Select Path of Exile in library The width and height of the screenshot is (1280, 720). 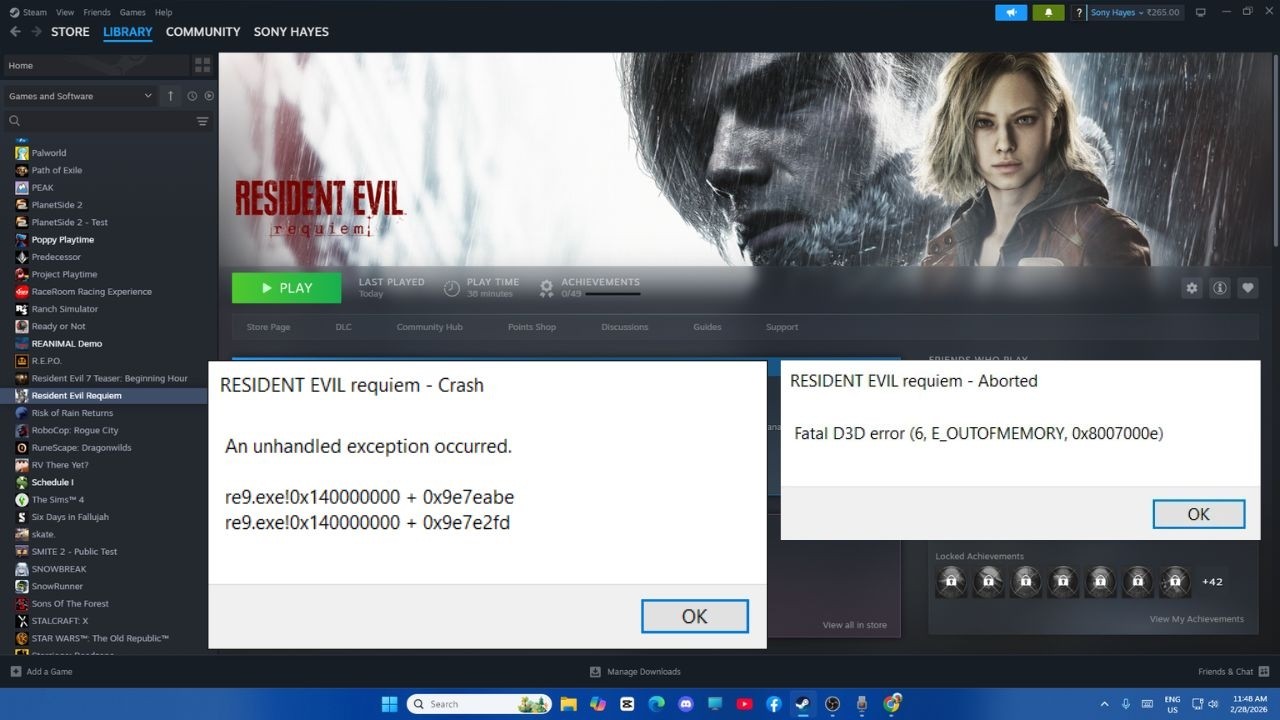click(56, 170)
